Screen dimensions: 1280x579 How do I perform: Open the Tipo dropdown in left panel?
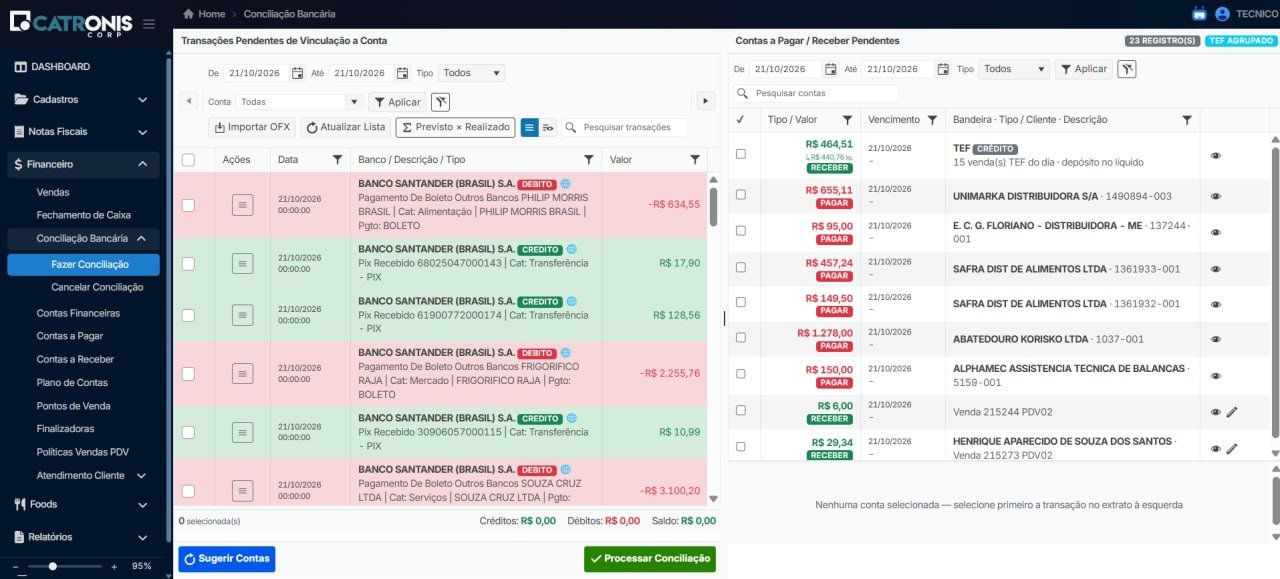pyautogui.click(x=471, y=73)
